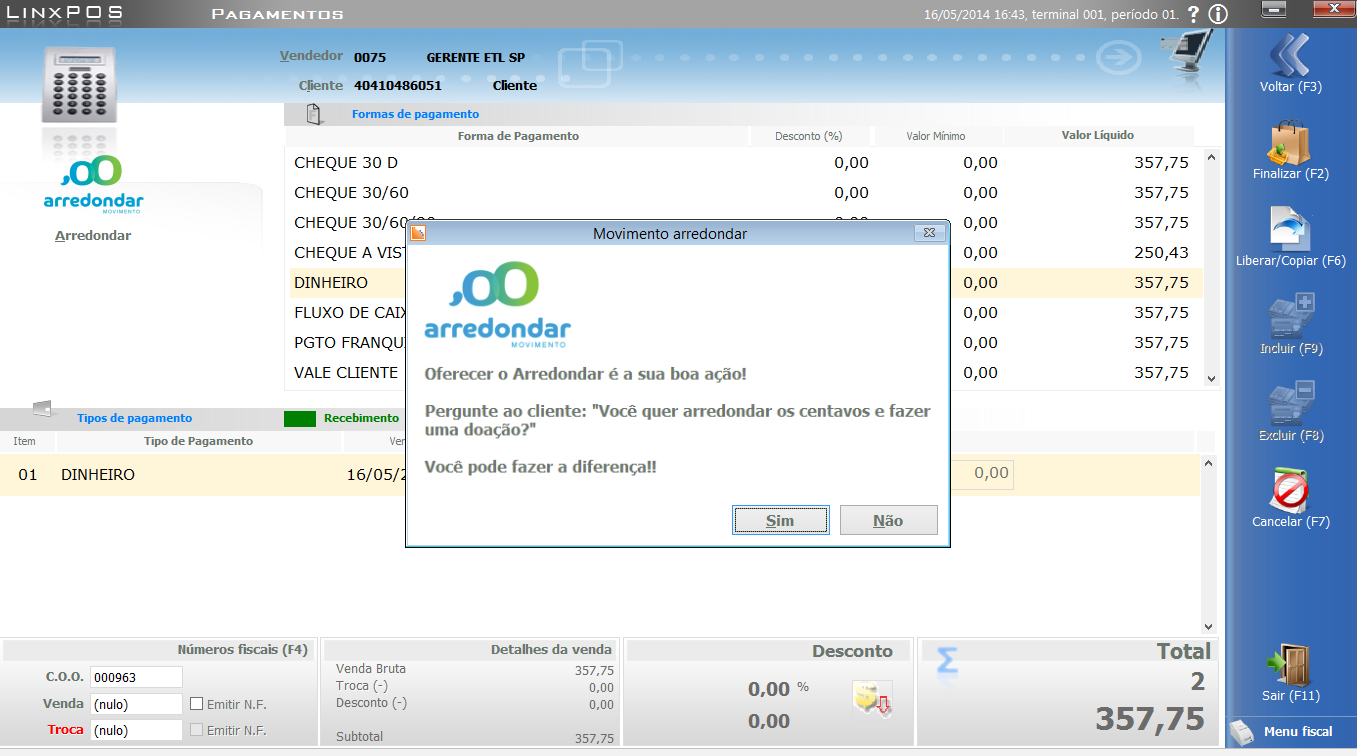Click the info icon in title bar
The width and height of the screenshot is (1357, 756).
1218,14
